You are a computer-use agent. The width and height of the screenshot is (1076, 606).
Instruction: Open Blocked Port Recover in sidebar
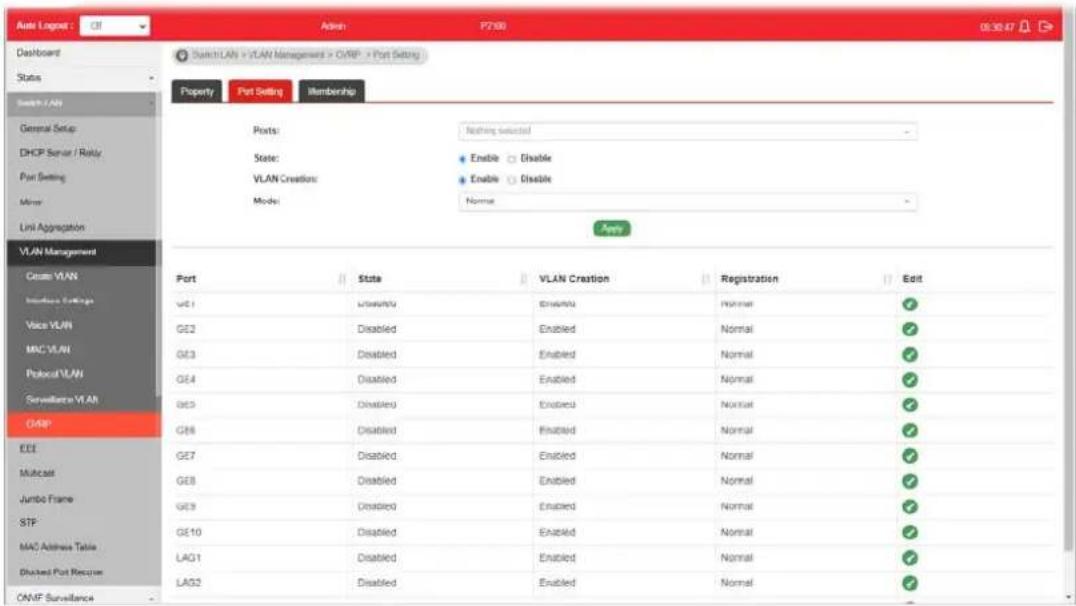pyautogui.click(x=61, y=572)
